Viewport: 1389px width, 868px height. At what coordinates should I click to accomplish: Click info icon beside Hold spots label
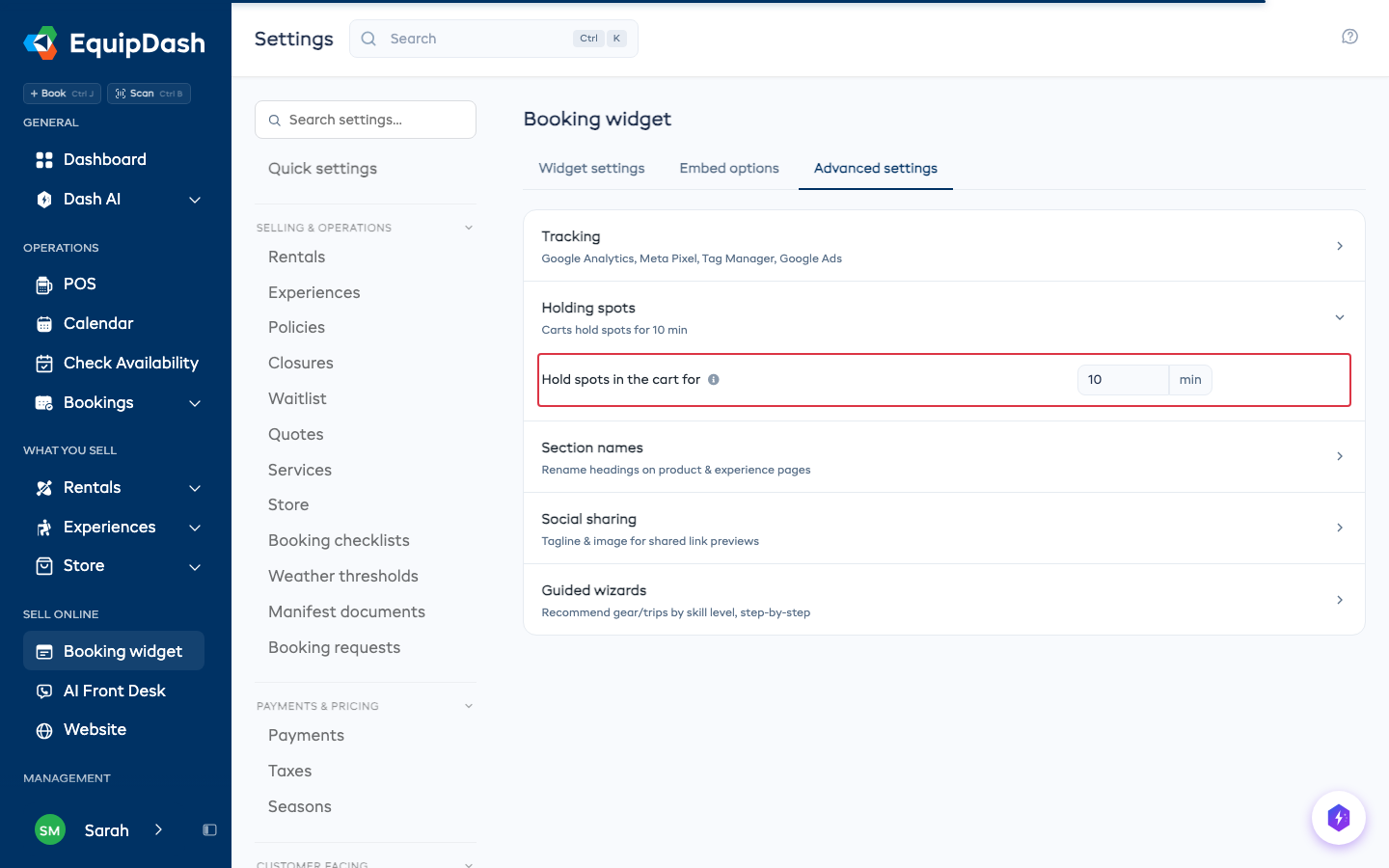pos(714,379)
